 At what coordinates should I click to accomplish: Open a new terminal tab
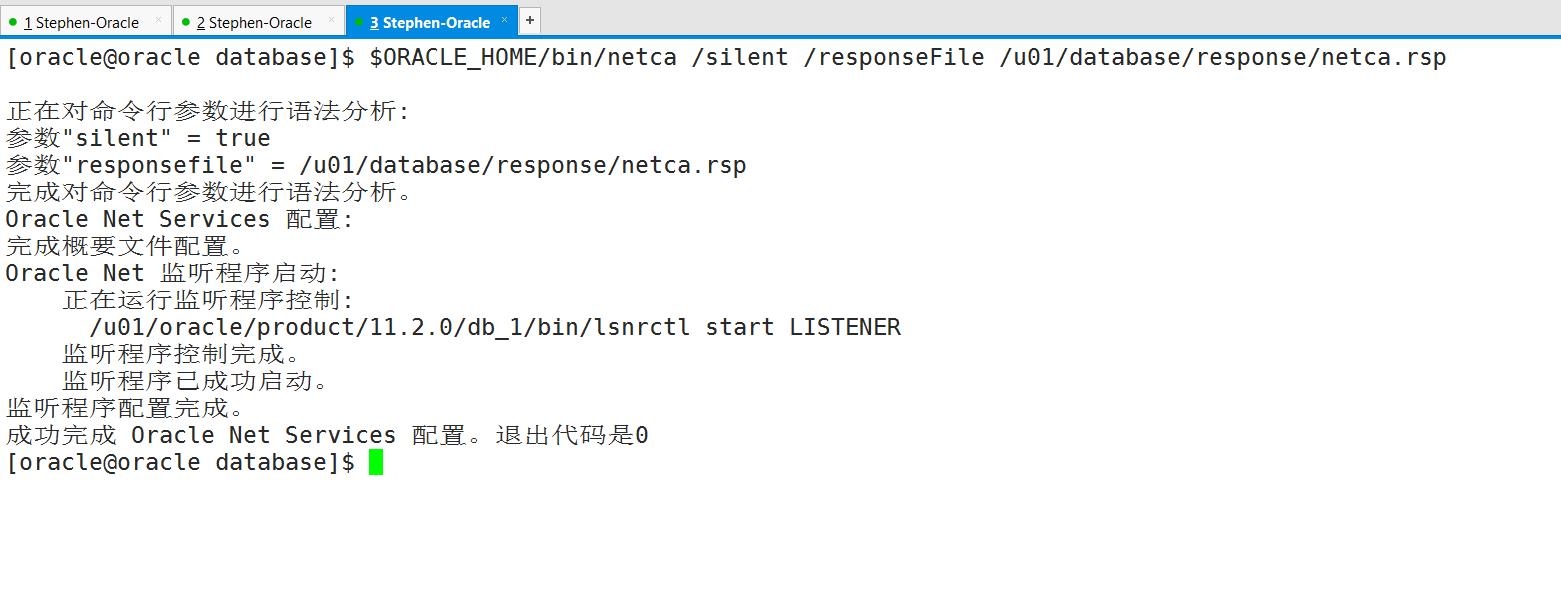pyautogui.click(x=529, y=19)
